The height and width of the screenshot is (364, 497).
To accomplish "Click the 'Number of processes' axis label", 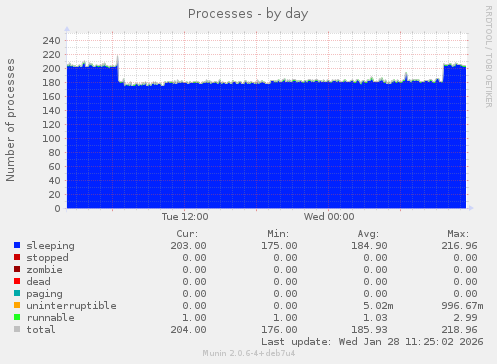I will pos(10,120).
